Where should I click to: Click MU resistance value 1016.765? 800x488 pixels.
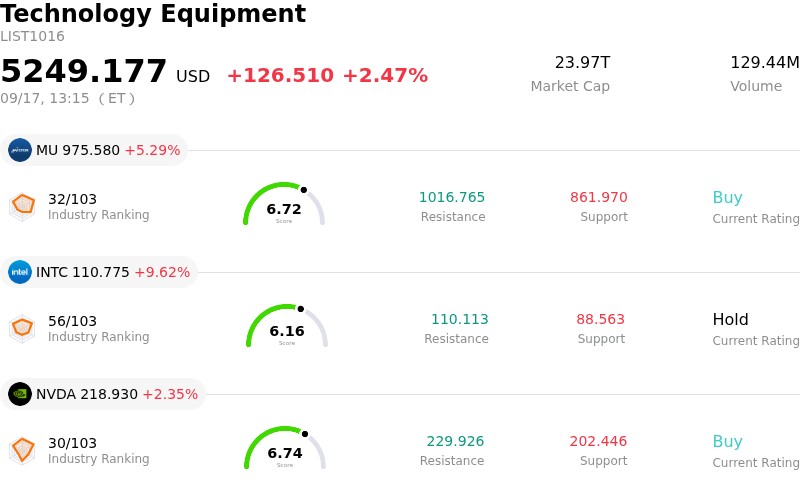click(452, 197)
